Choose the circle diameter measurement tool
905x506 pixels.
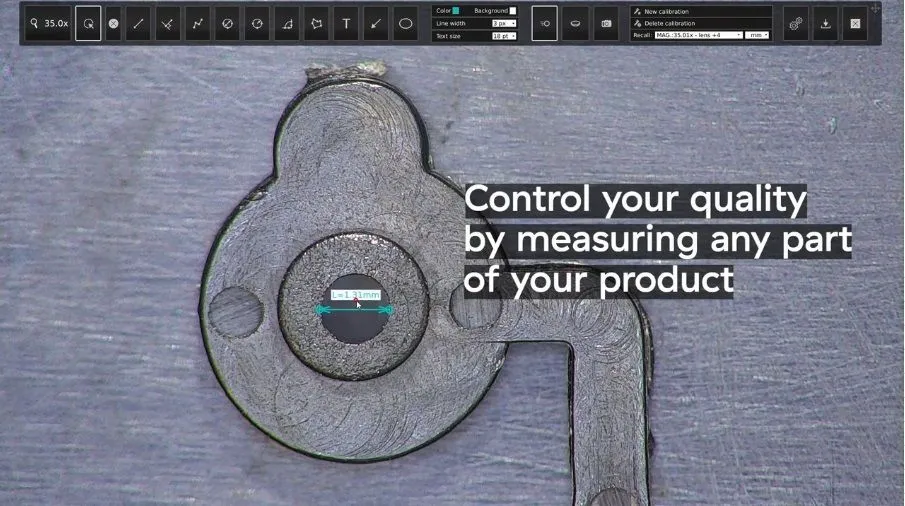[228, 23]
